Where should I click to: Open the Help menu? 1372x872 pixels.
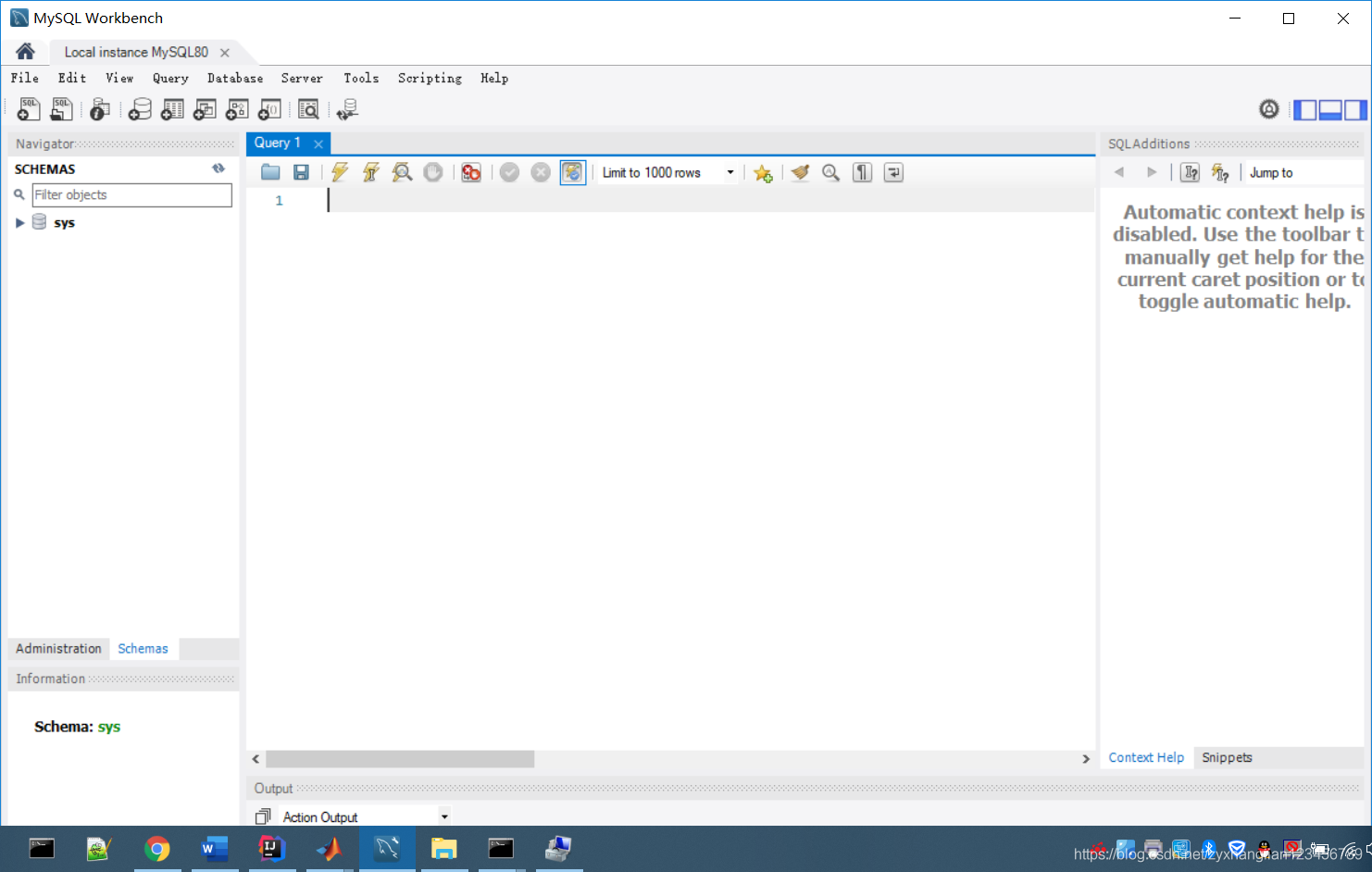point(494,79)
